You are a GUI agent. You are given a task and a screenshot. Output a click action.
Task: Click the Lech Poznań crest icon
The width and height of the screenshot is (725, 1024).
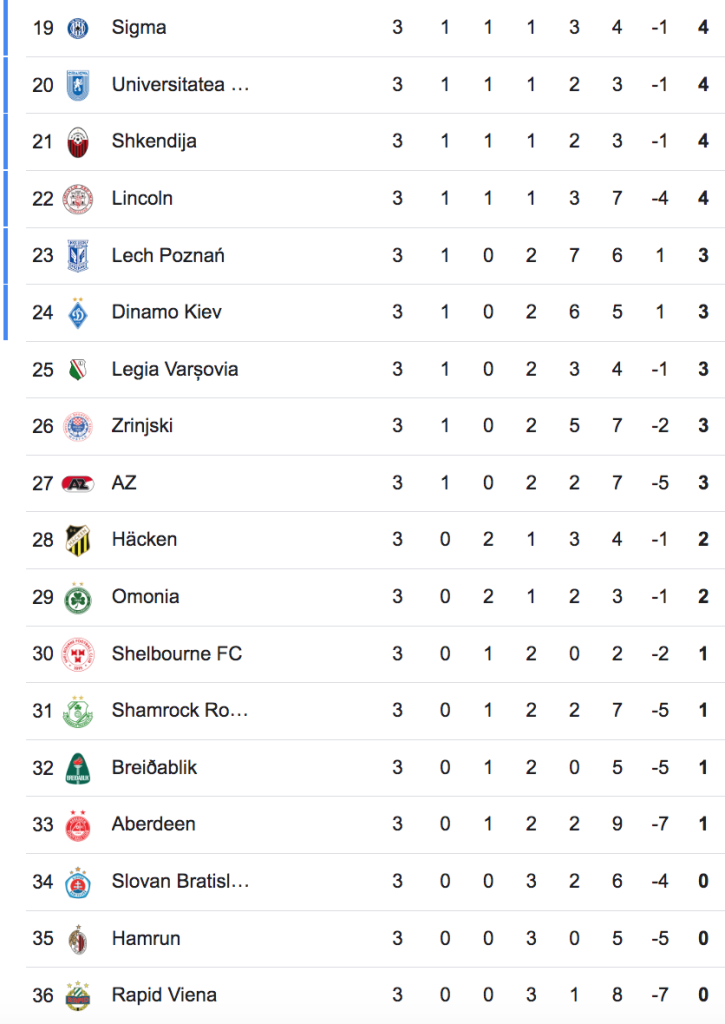pyautogui.click(x=78, y=256)
